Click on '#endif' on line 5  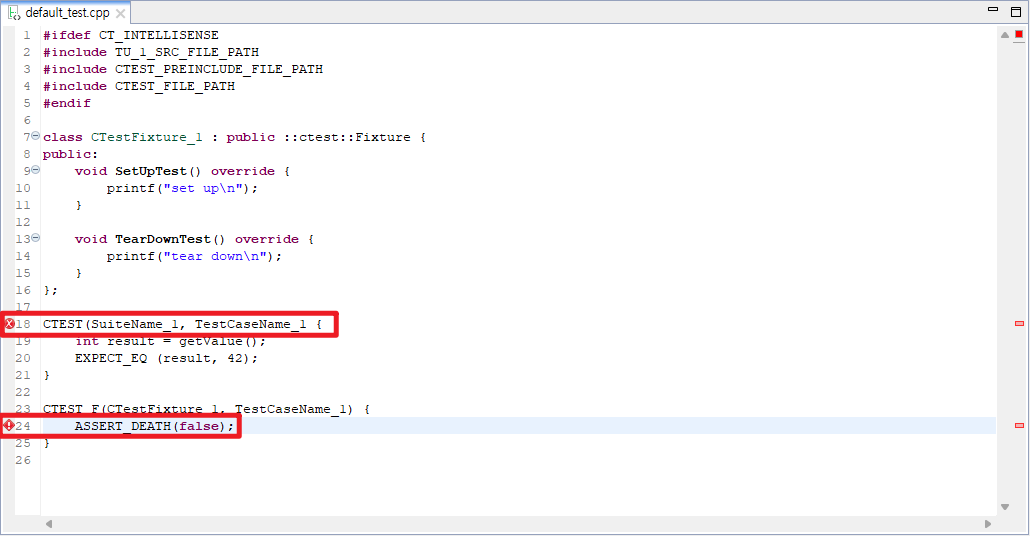pos(67,103)
